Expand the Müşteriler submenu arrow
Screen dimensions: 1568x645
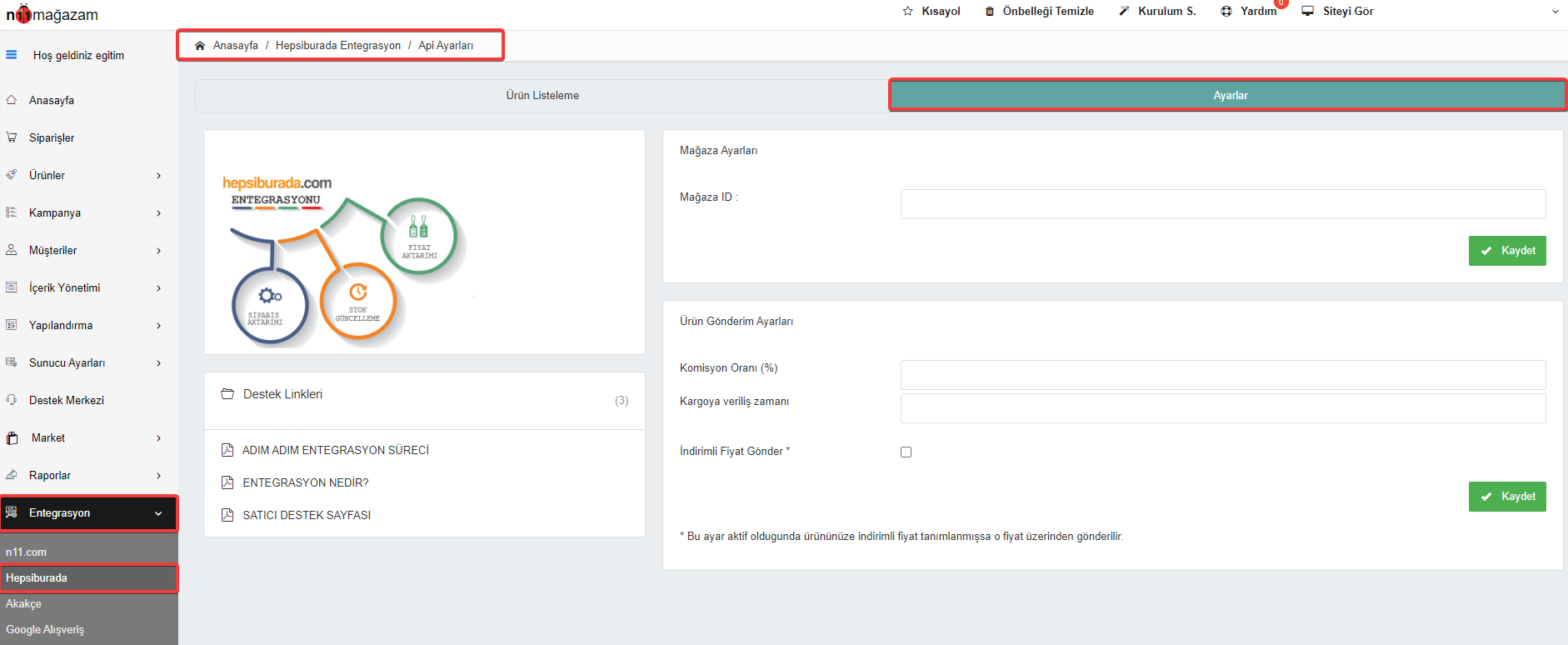158,251
